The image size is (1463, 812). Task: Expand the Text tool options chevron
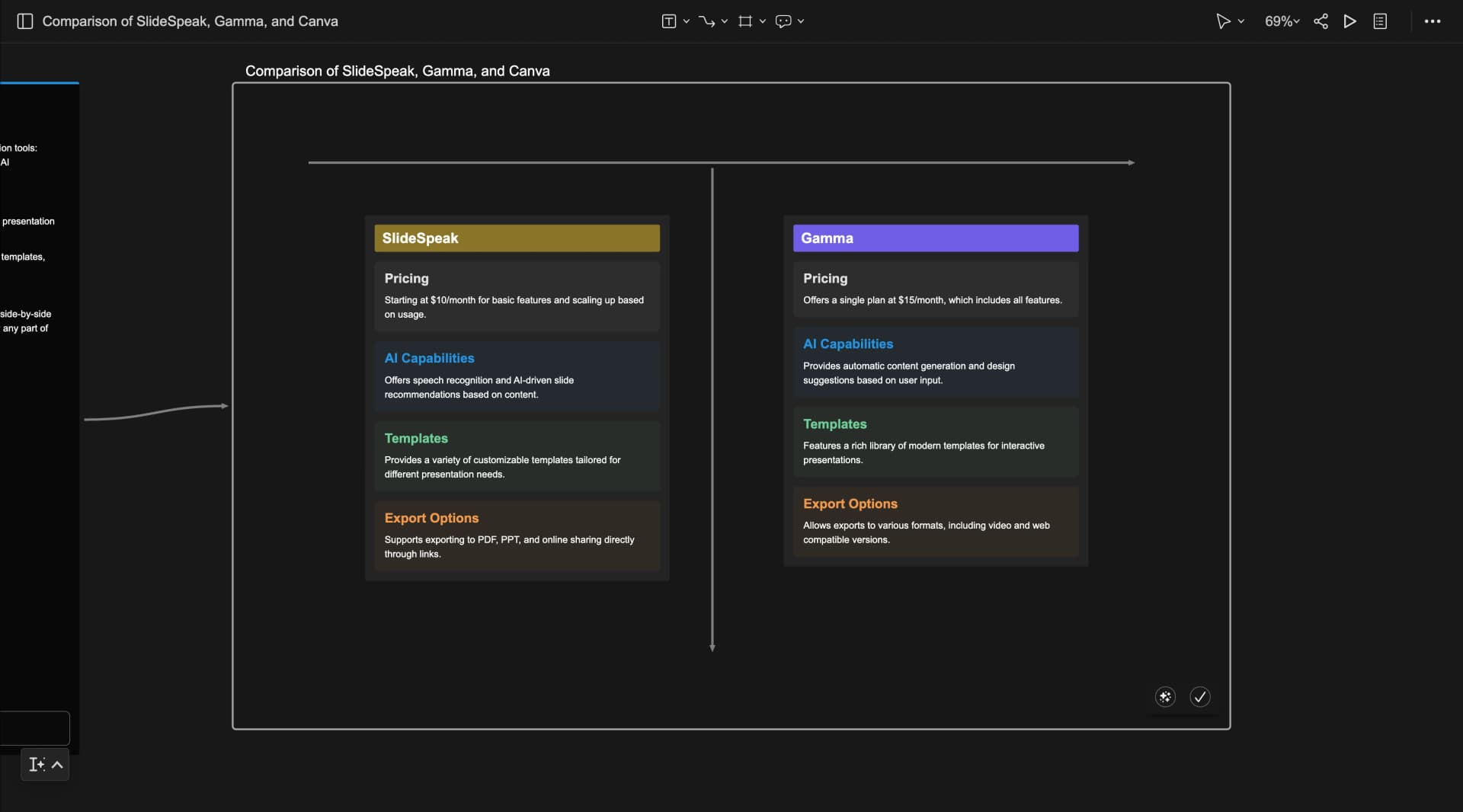coord(687,21)
